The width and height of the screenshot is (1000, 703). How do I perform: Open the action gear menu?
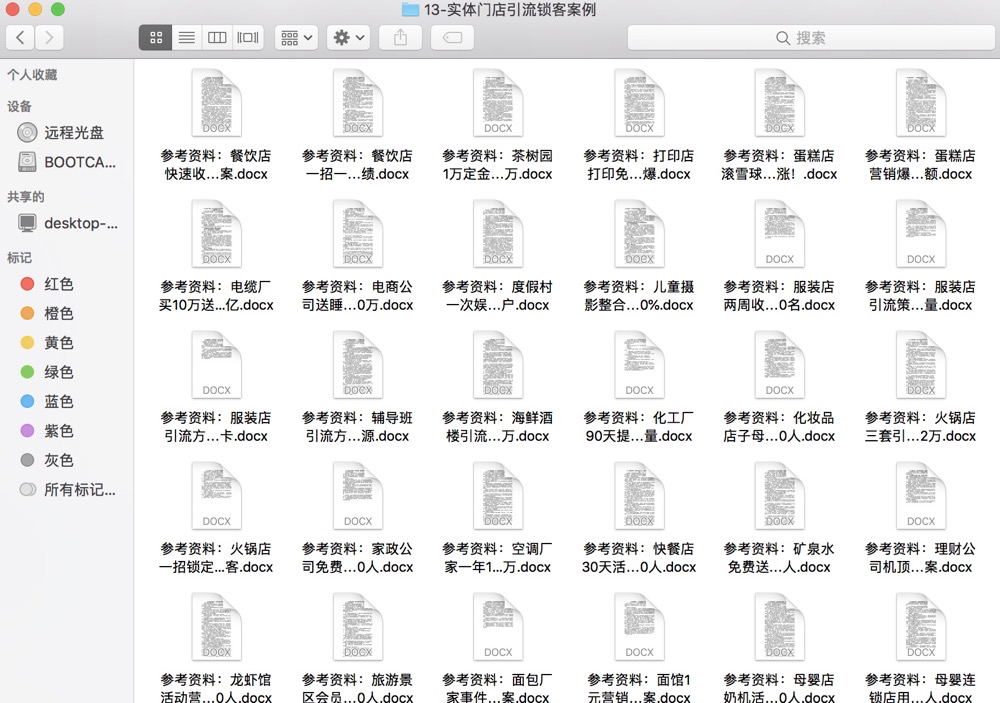coord(345,37)
